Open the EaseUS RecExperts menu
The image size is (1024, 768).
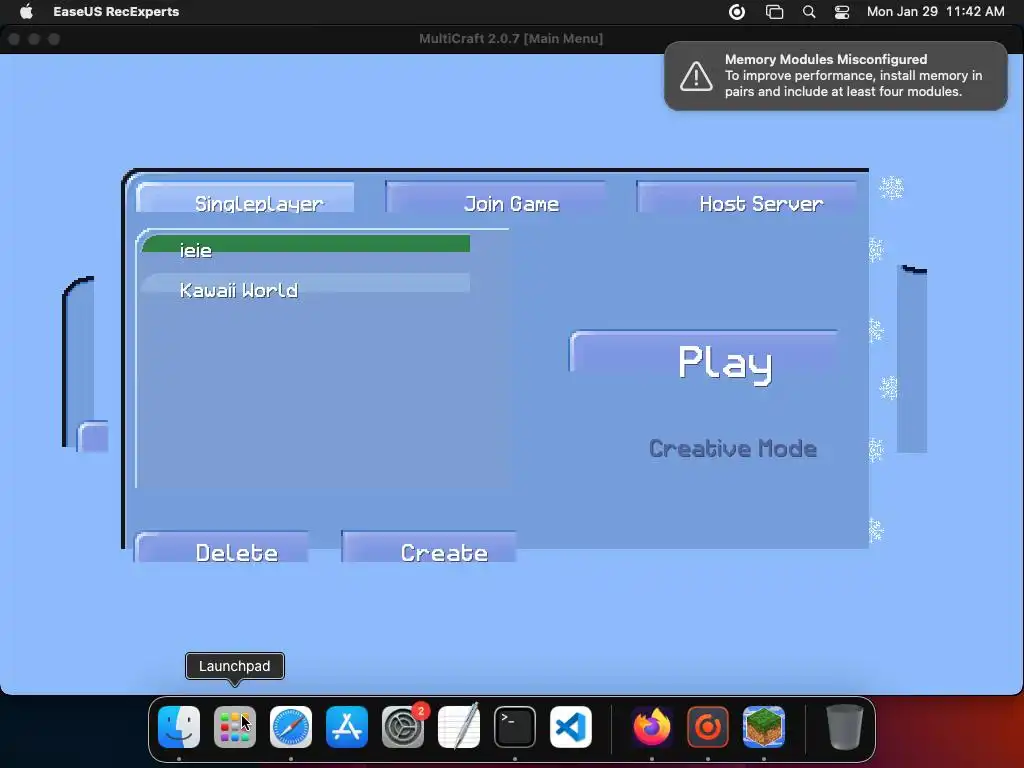(116, 11)
